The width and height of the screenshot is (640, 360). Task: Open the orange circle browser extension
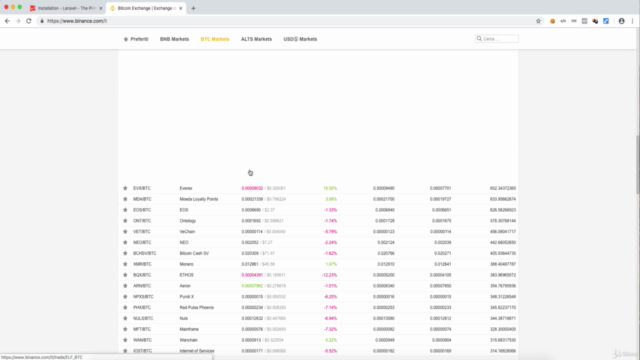click(553, 21)
